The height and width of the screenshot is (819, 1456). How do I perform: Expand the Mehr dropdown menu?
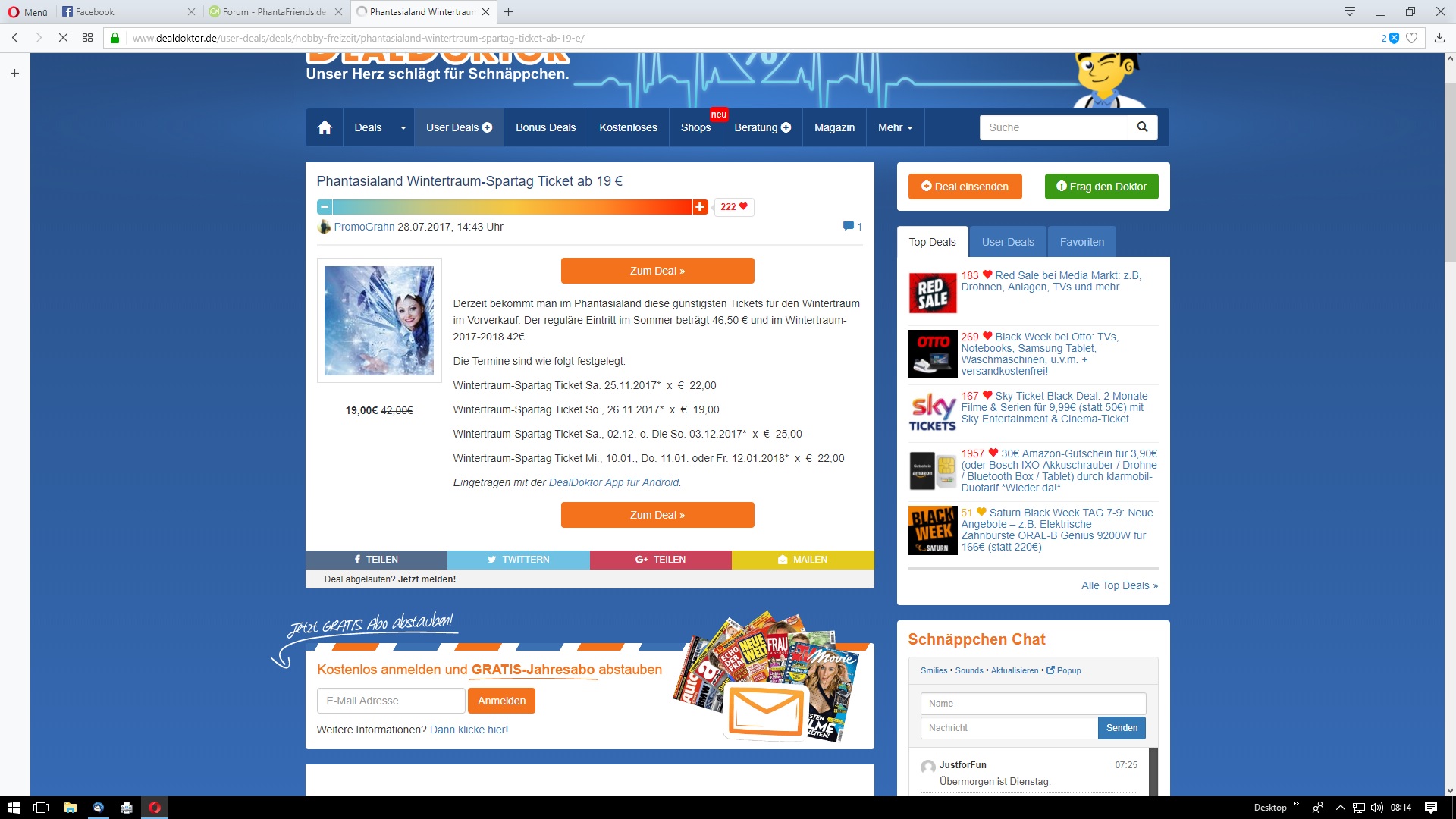pyautogui.click(x=896, y=127)
